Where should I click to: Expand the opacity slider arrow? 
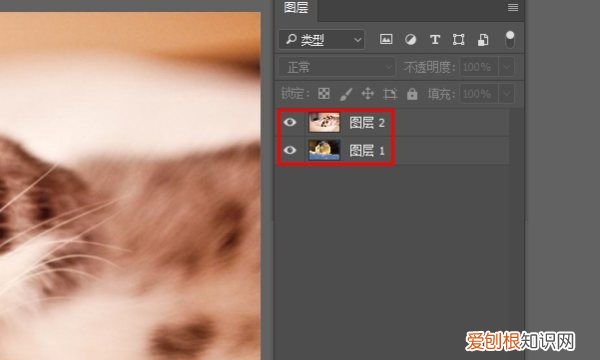tap(507, 67)
